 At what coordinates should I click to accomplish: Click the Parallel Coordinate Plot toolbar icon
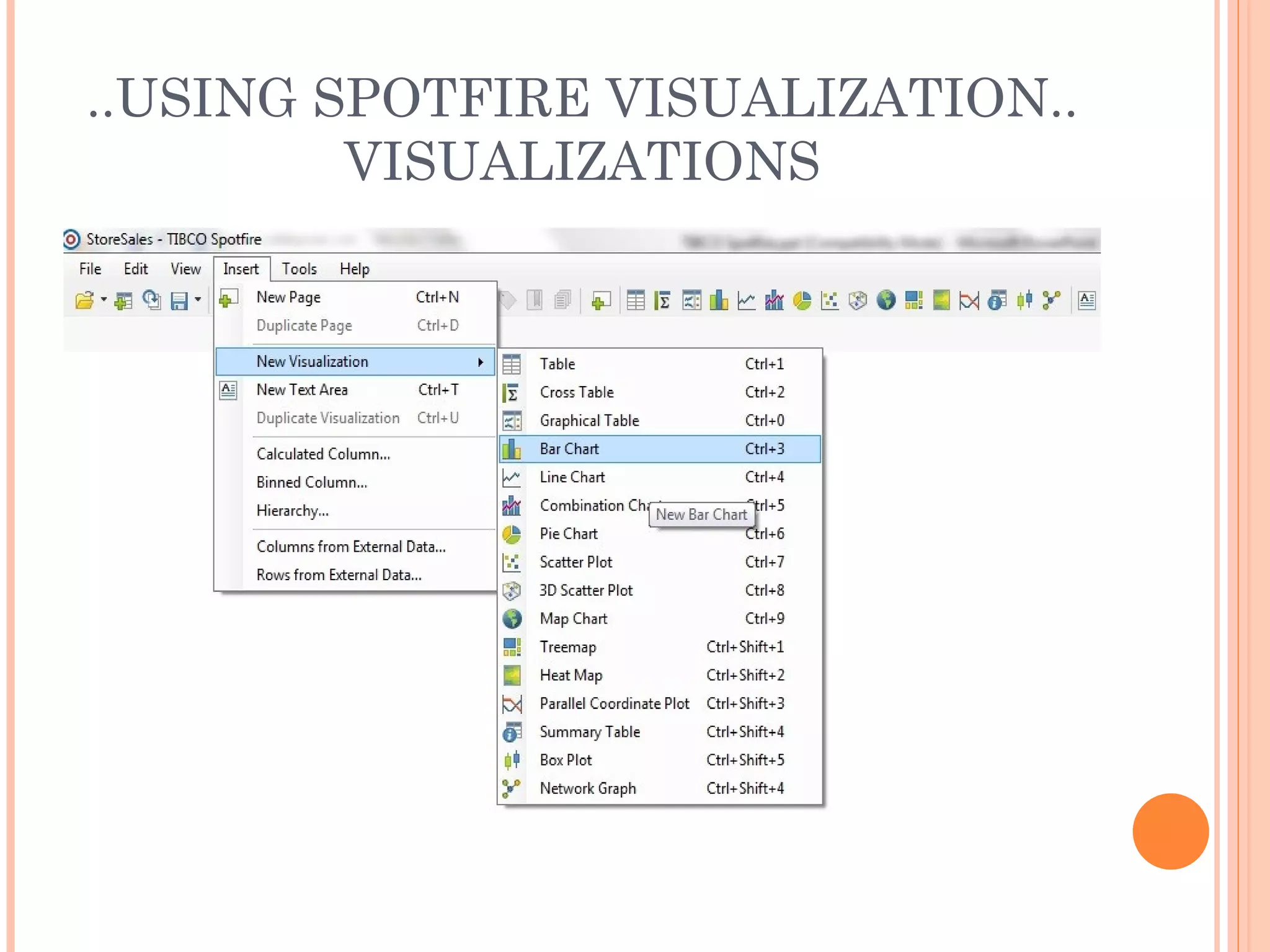pos(969,301)
